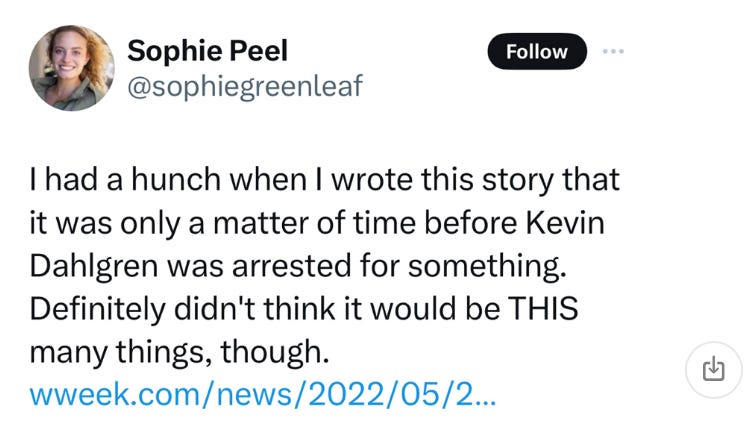Screen dimensions: 756x422
Task: Click 'arrested for something' tweet line
Action: pos(298,266)
